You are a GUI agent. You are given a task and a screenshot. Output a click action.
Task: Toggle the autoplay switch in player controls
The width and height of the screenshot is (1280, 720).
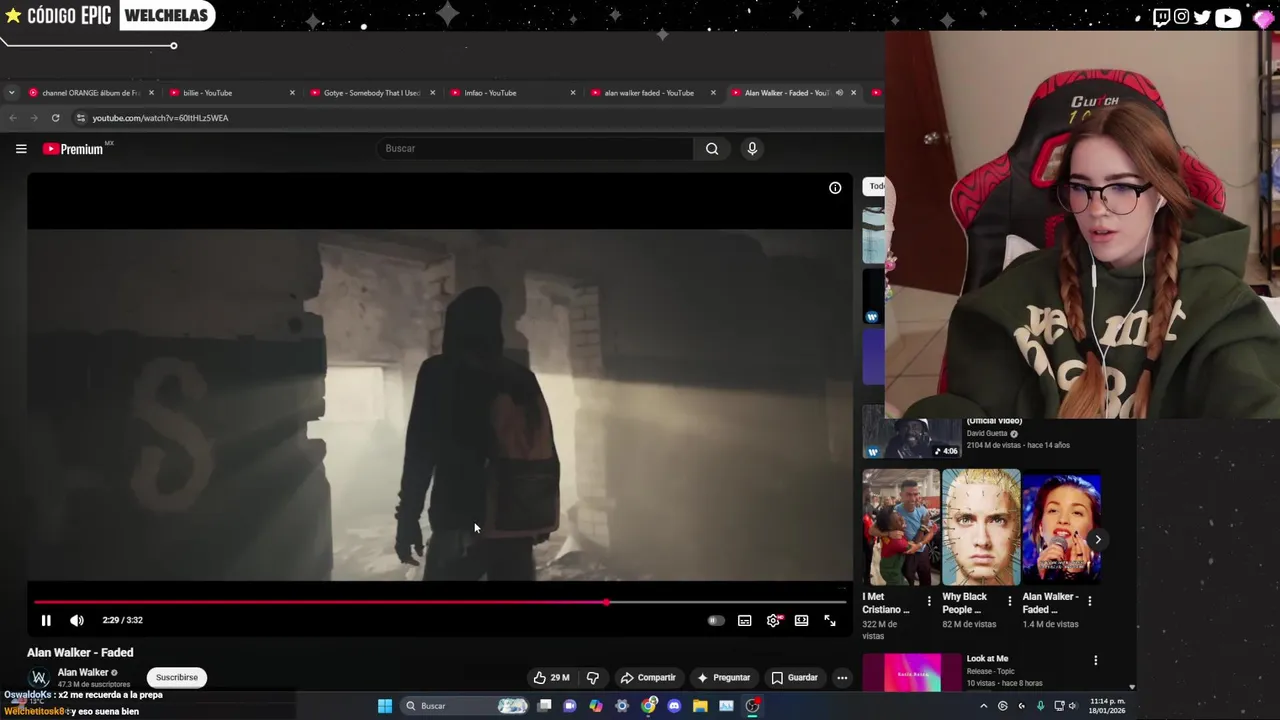[716, 621]
